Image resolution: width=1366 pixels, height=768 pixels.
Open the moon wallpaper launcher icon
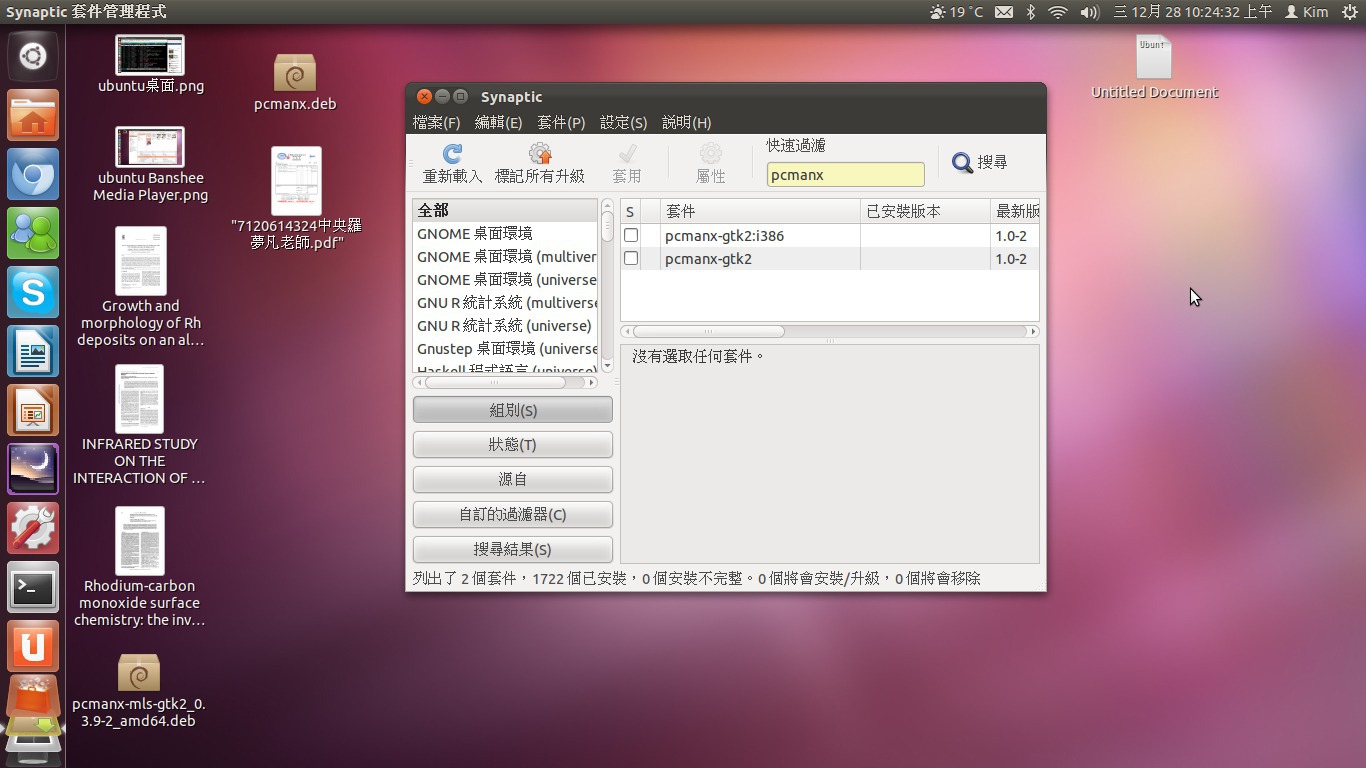(33, 470)
